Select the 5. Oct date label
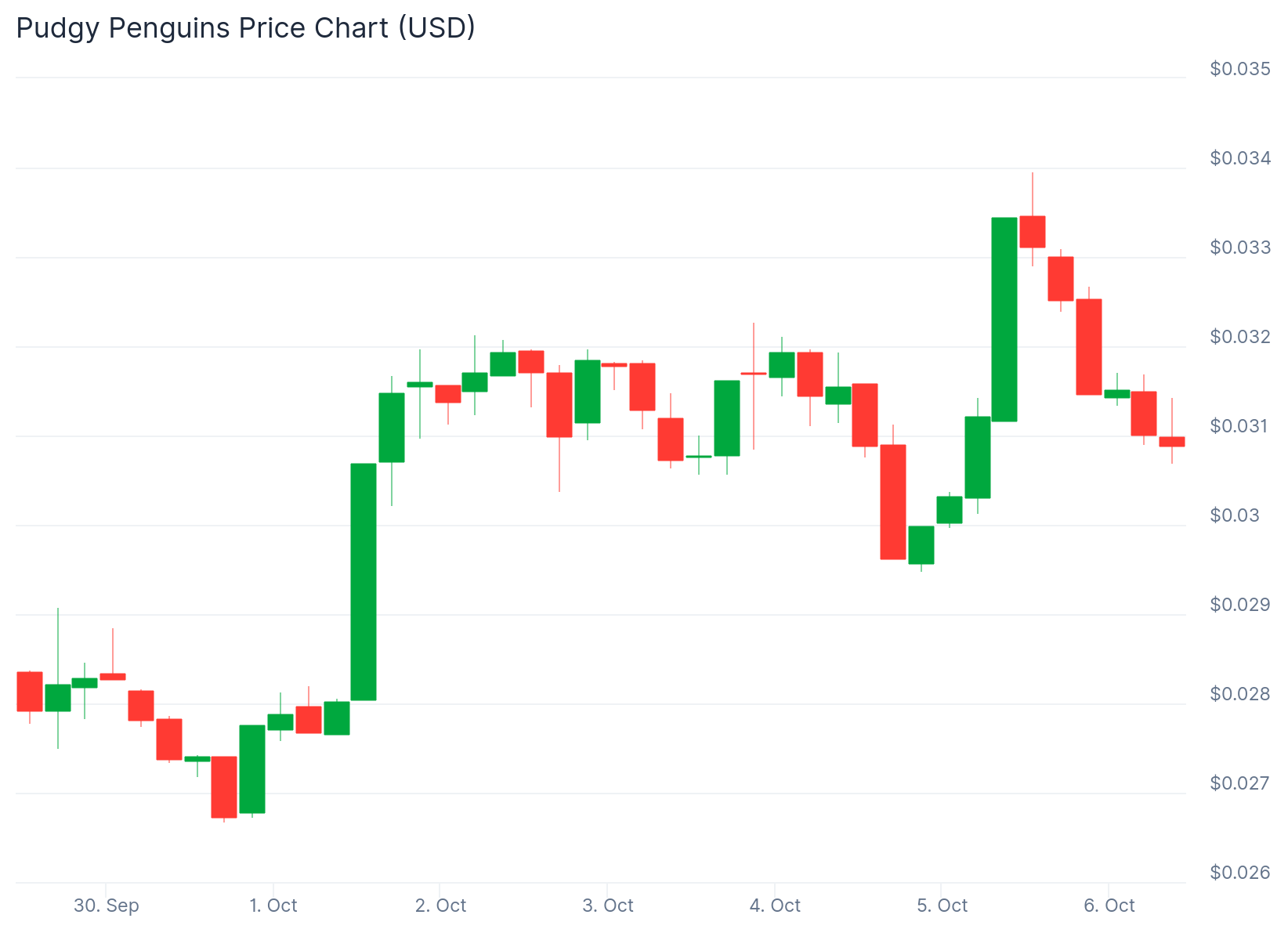Viewport: 1288px width, 940px height. [942, 906]
